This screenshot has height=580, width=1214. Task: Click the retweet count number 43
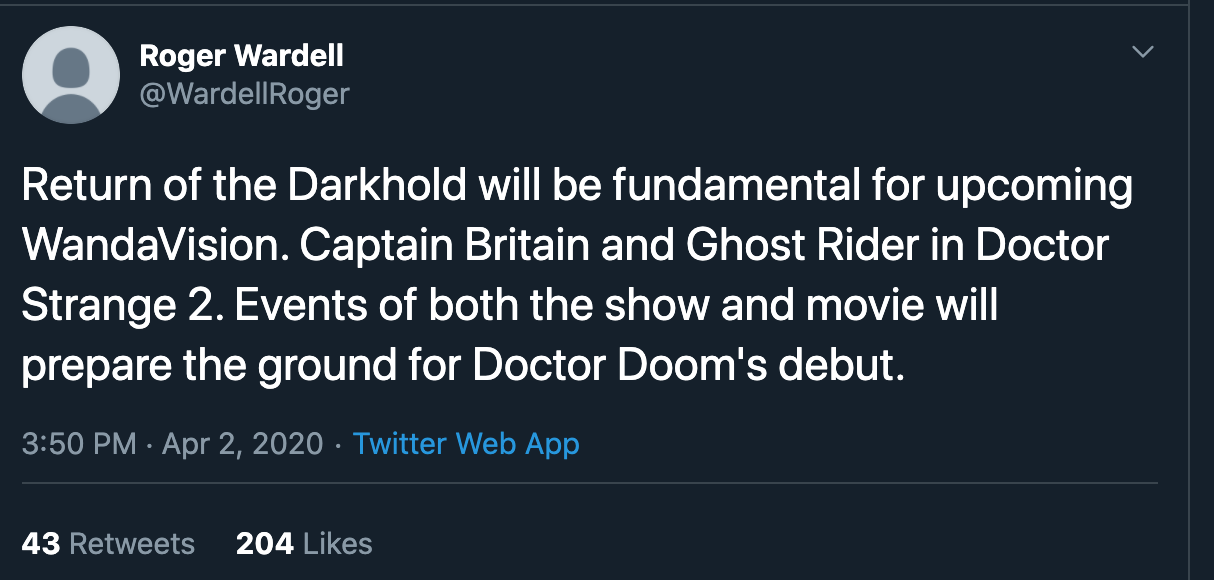pos(40,544)
